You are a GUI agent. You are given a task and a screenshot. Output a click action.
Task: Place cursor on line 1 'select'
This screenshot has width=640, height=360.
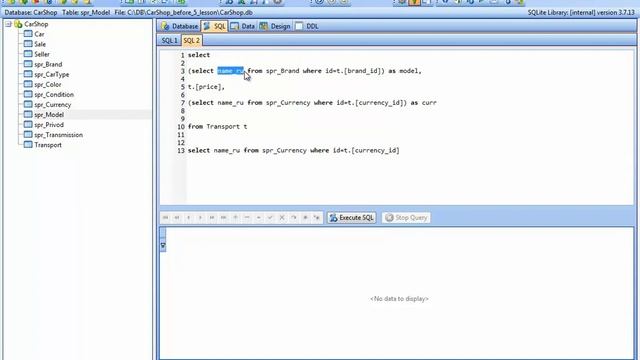tap(199, 55)
